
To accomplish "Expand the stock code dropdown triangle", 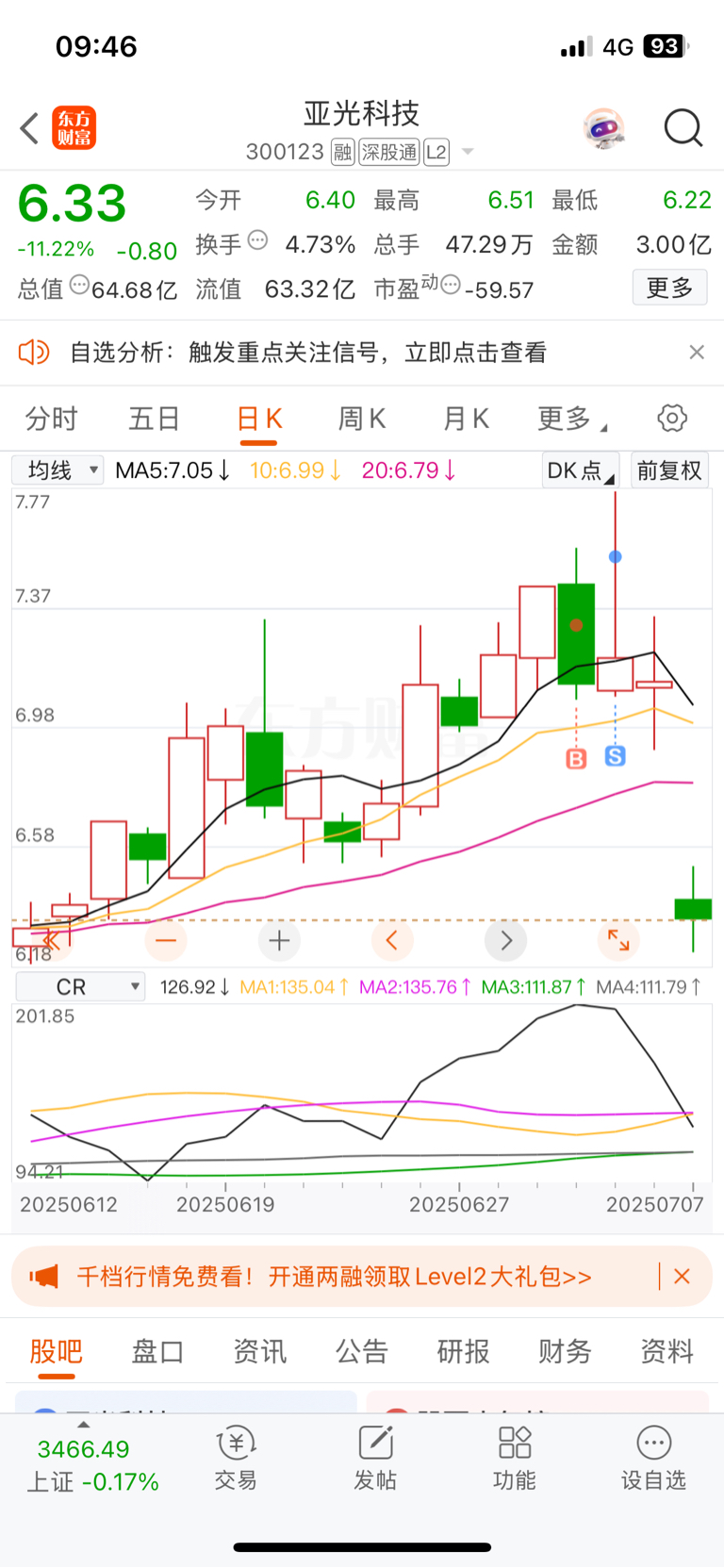I will pos(468,152).
